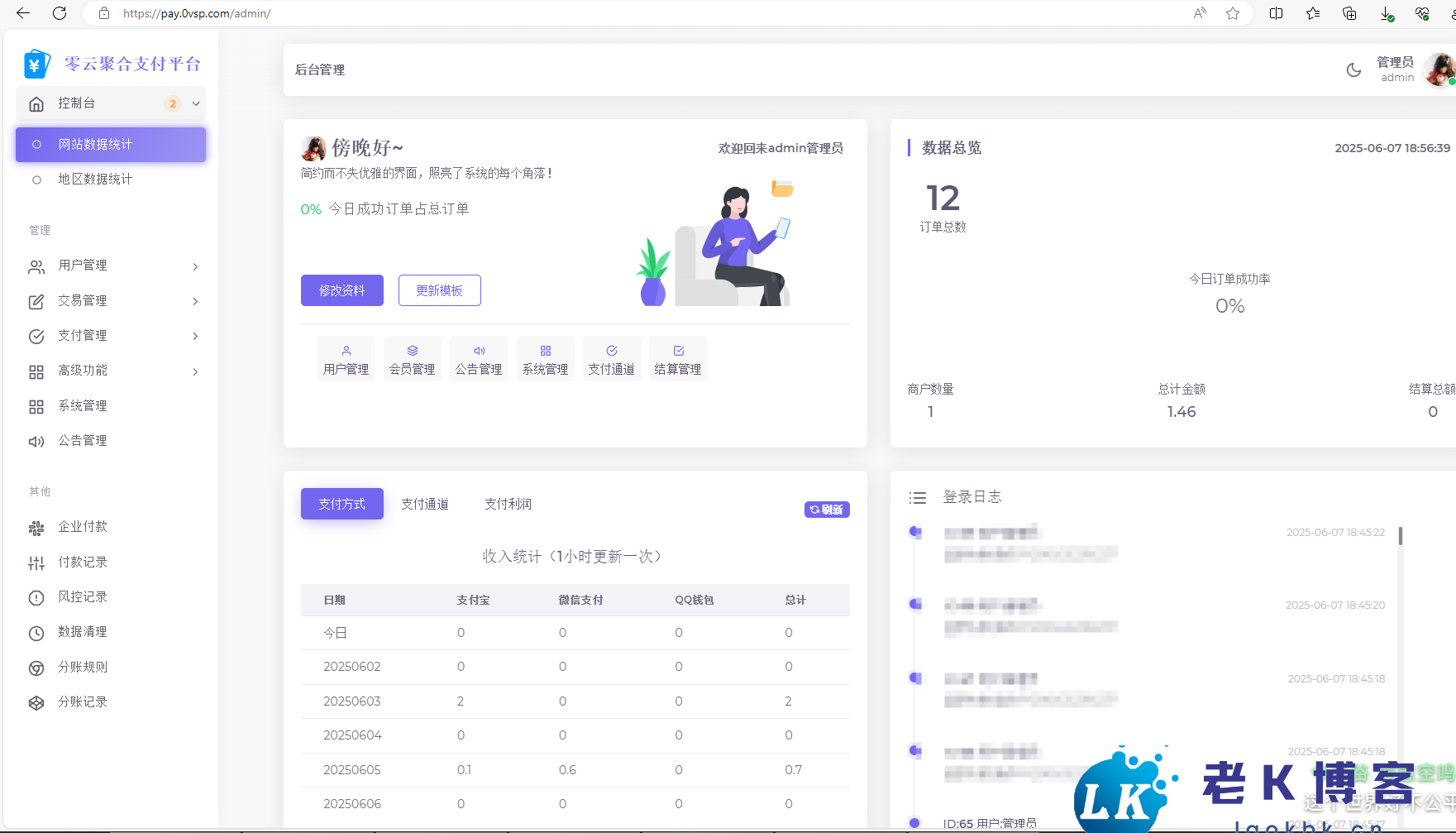Open 结算管理 shortcut icon
The height and width of the screenshot is (833, 1456).
[x=678, y=352]
